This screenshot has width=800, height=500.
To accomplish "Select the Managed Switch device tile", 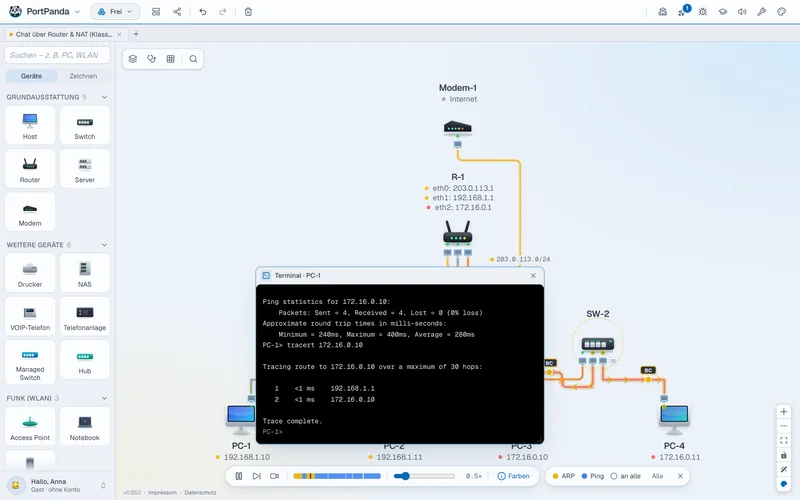I will (x=30, y=362).
